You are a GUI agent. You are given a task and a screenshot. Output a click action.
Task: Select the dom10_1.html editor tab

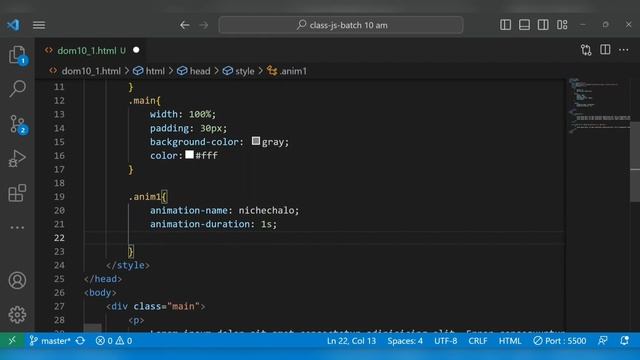91,50
